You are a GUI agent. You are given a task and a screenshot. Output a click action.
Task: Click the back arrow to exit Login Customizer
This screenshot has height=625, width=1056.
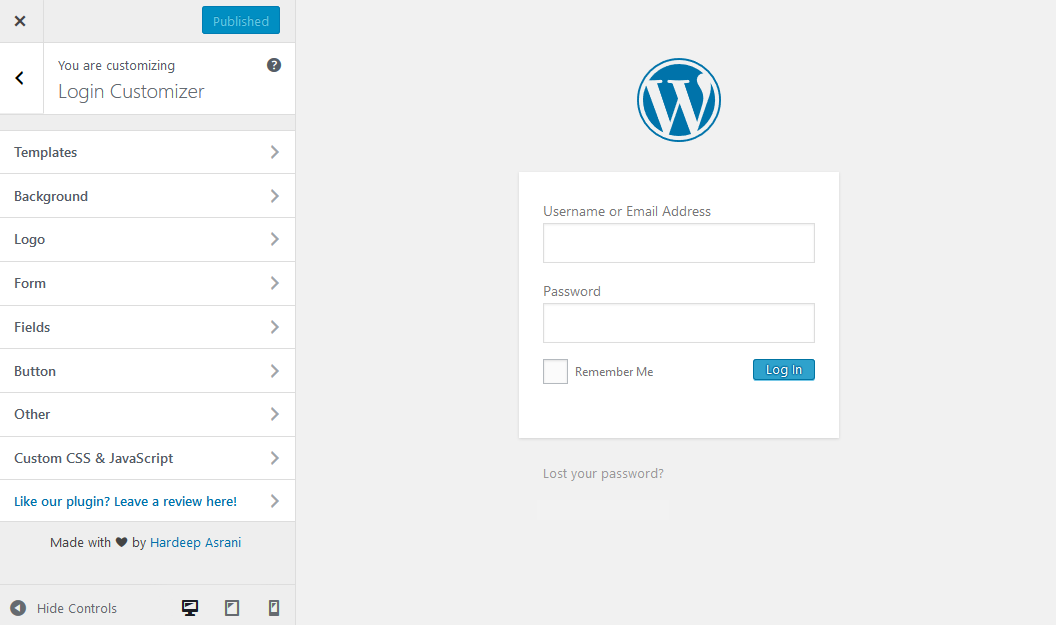pos(19,78)
